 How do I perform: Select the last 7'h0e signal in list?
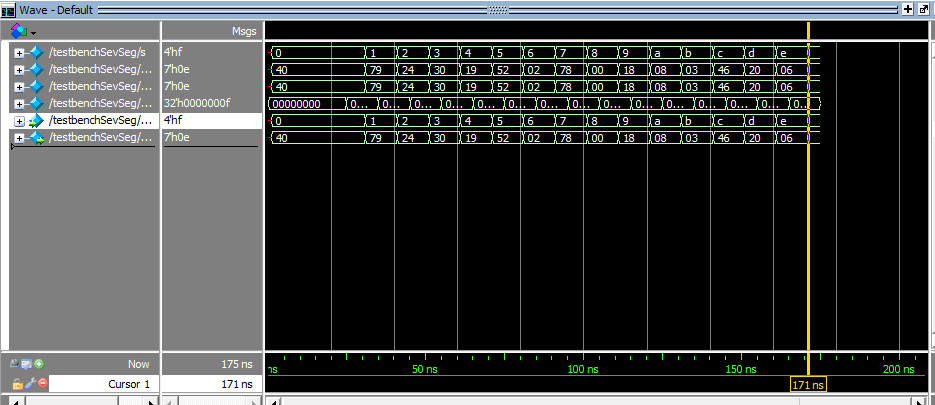(x=100, y=137)
